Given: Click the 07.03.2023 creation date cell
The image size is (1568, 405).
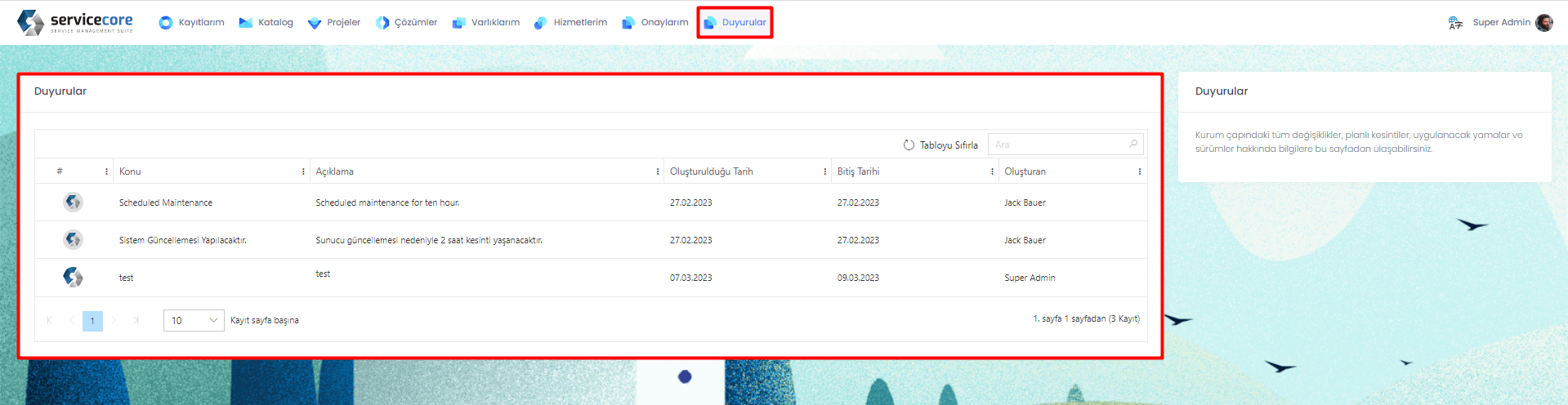Looking at the screenshot, I should pos(690,278).
